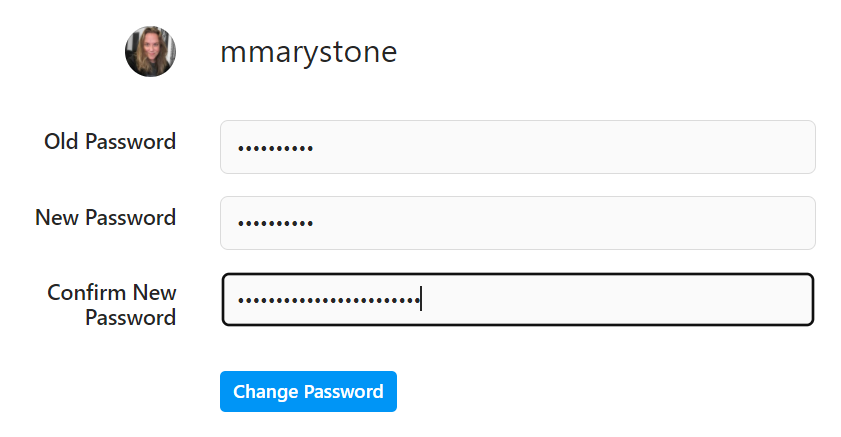Click the Old Password label
Screen dimensions: 841x437
(110, 142)
